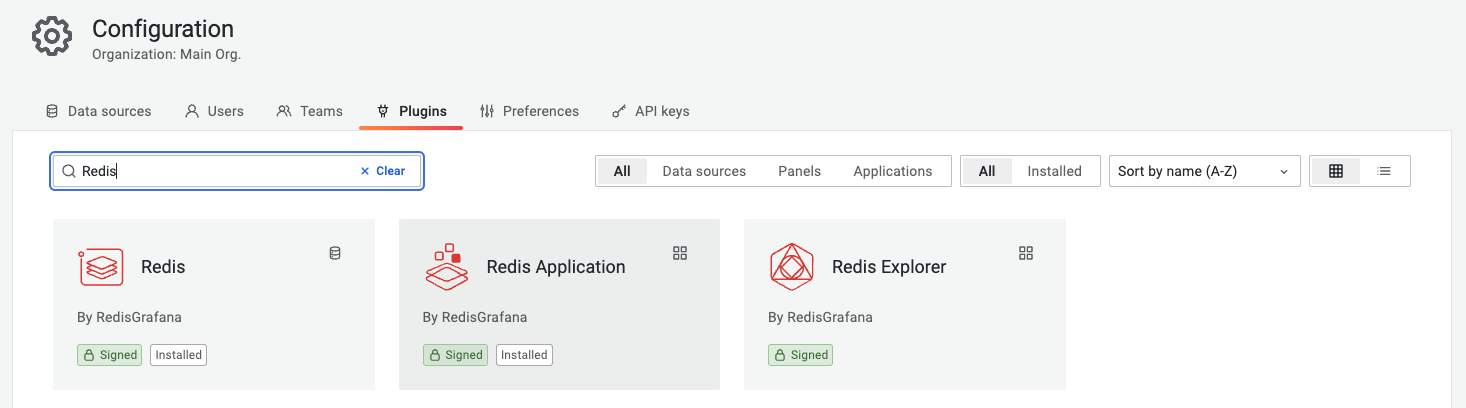Switch to list view layout

click(1384, 171)
